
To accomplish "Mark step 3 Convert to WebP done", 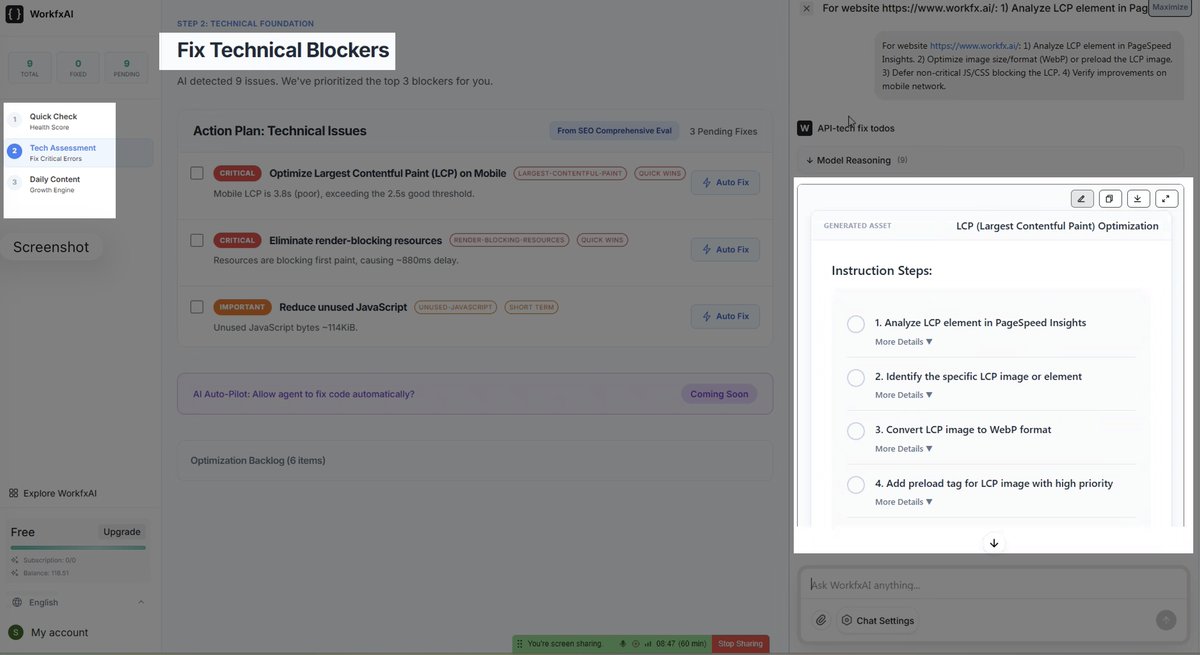I will 856,431.
